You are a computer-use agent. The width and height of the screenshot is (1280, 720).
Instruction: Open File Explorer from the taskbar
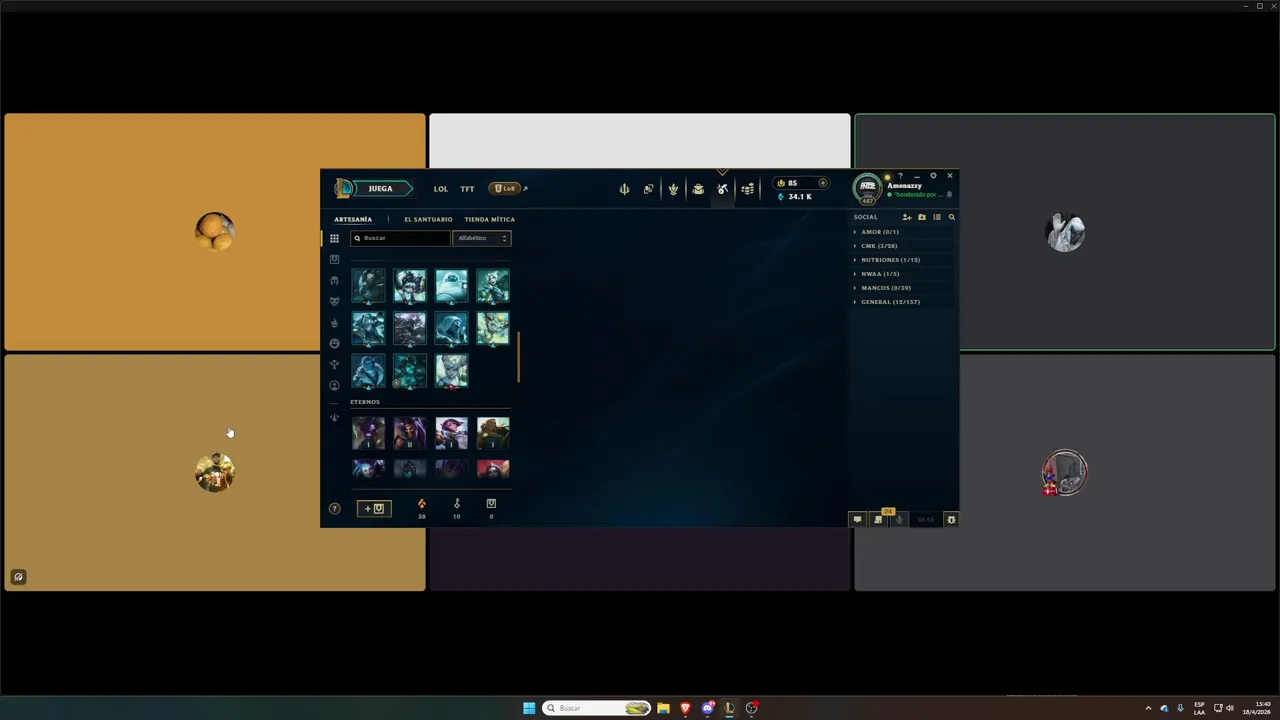[x=663, y=708]
